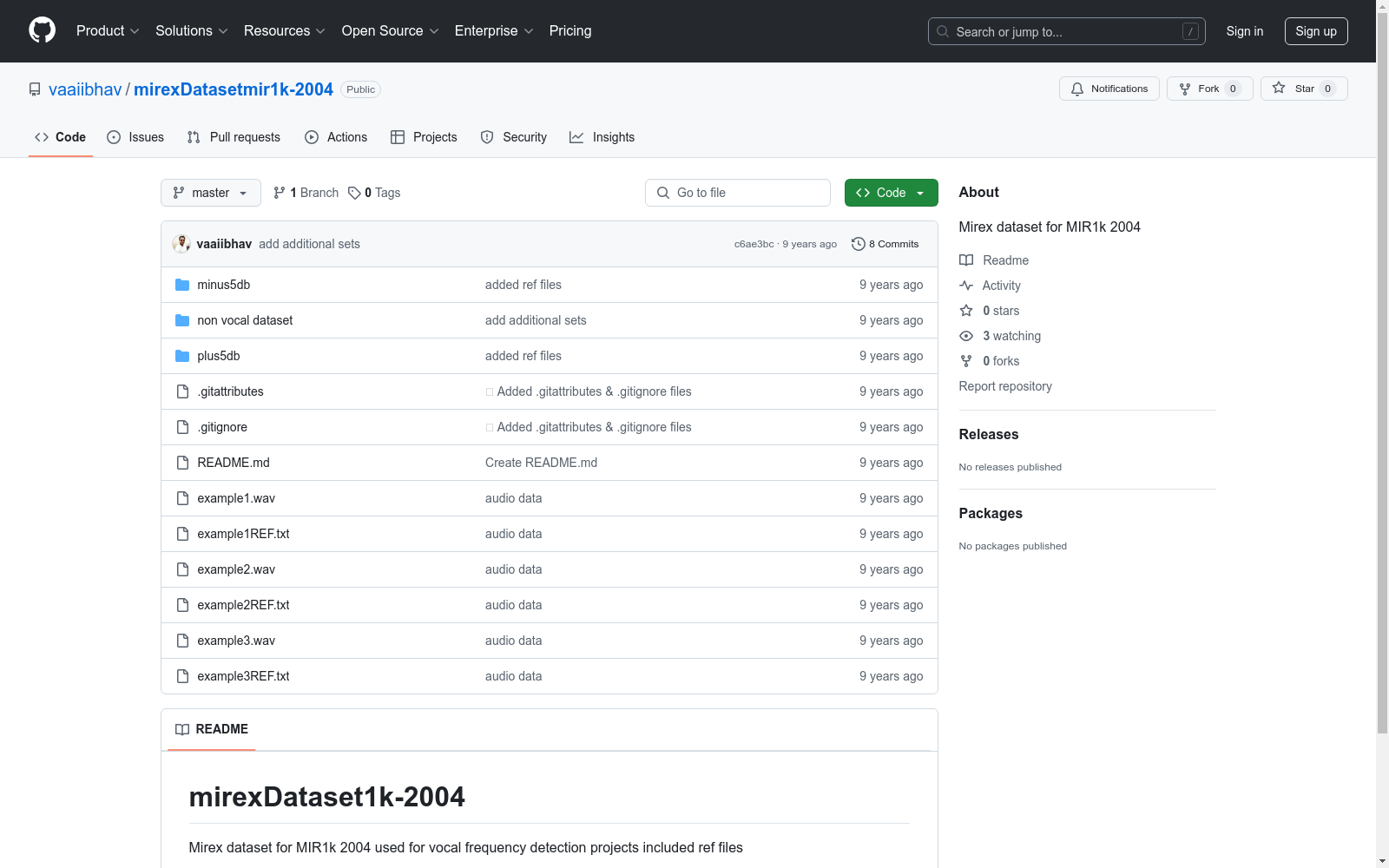The width and height of the screenshot is (1389, 868).
Task: Open the c6ae3bc commit hash link
Action: click(754, 244)
